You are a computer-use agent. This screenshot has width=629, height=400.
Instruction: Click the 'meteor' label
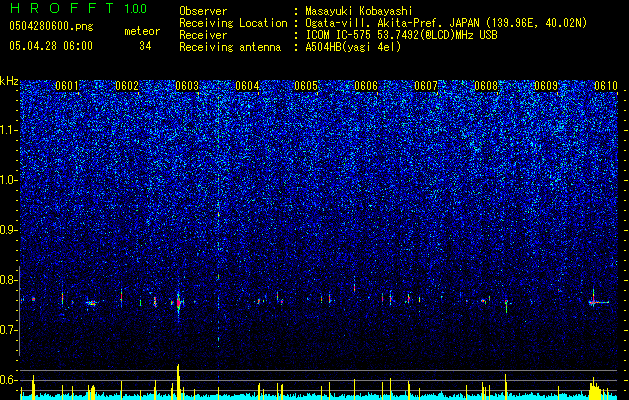(x=142, y=31)
